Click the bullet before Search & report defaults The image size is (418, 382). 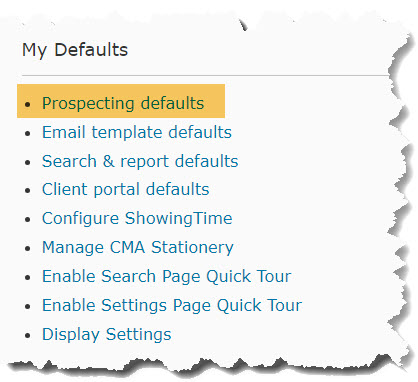tap(28, 162)
